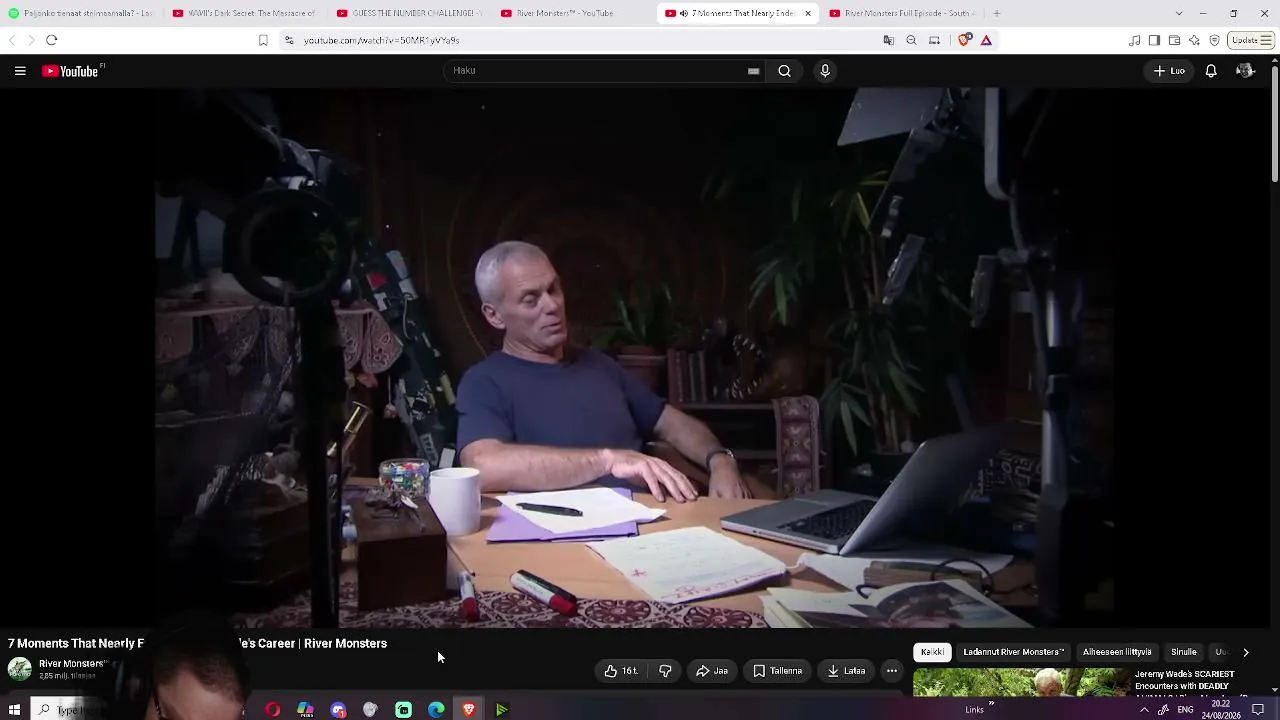Image resolution: width=1280 pixels, height=720 pixels.
Task: Start voice search with the microphone
Action: 825,71
